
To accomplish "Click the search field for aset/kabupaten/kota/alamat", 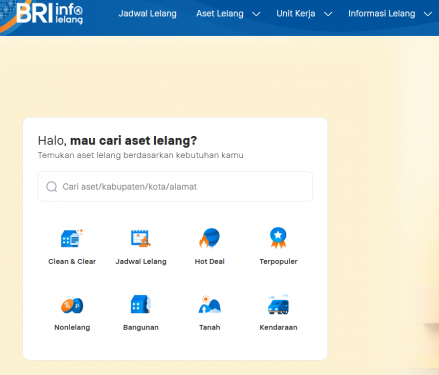I will point(175,186).
